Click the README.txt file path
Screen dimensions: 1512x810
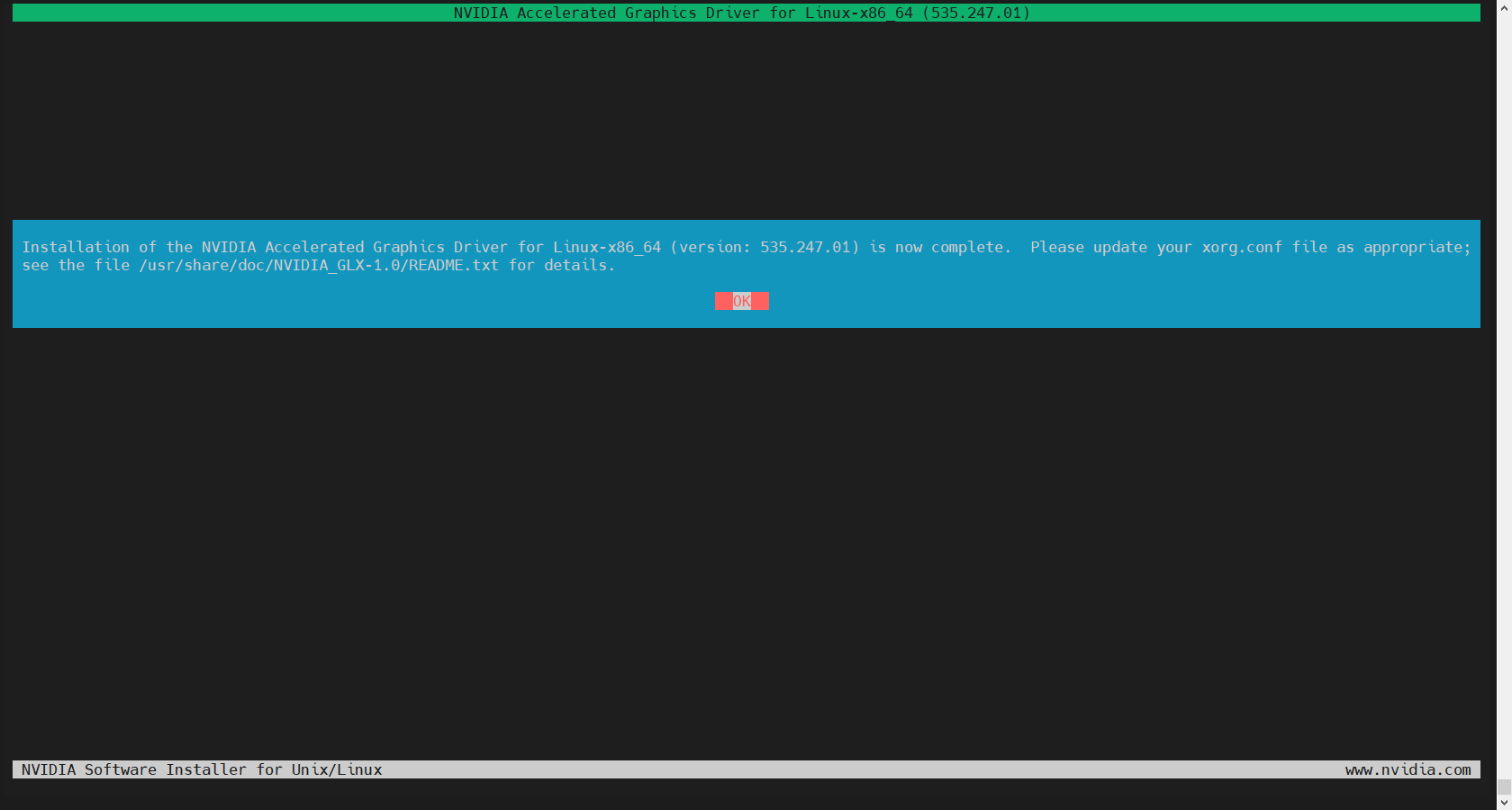[318, 265]
